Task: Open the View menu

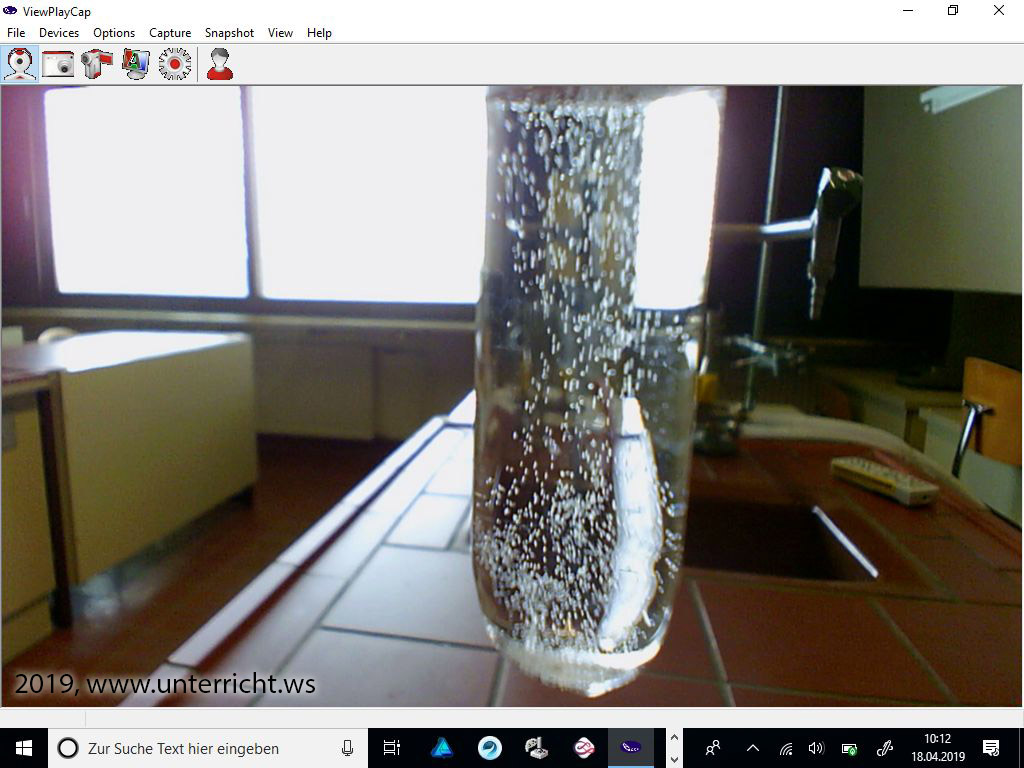Action: click(280, 33)
